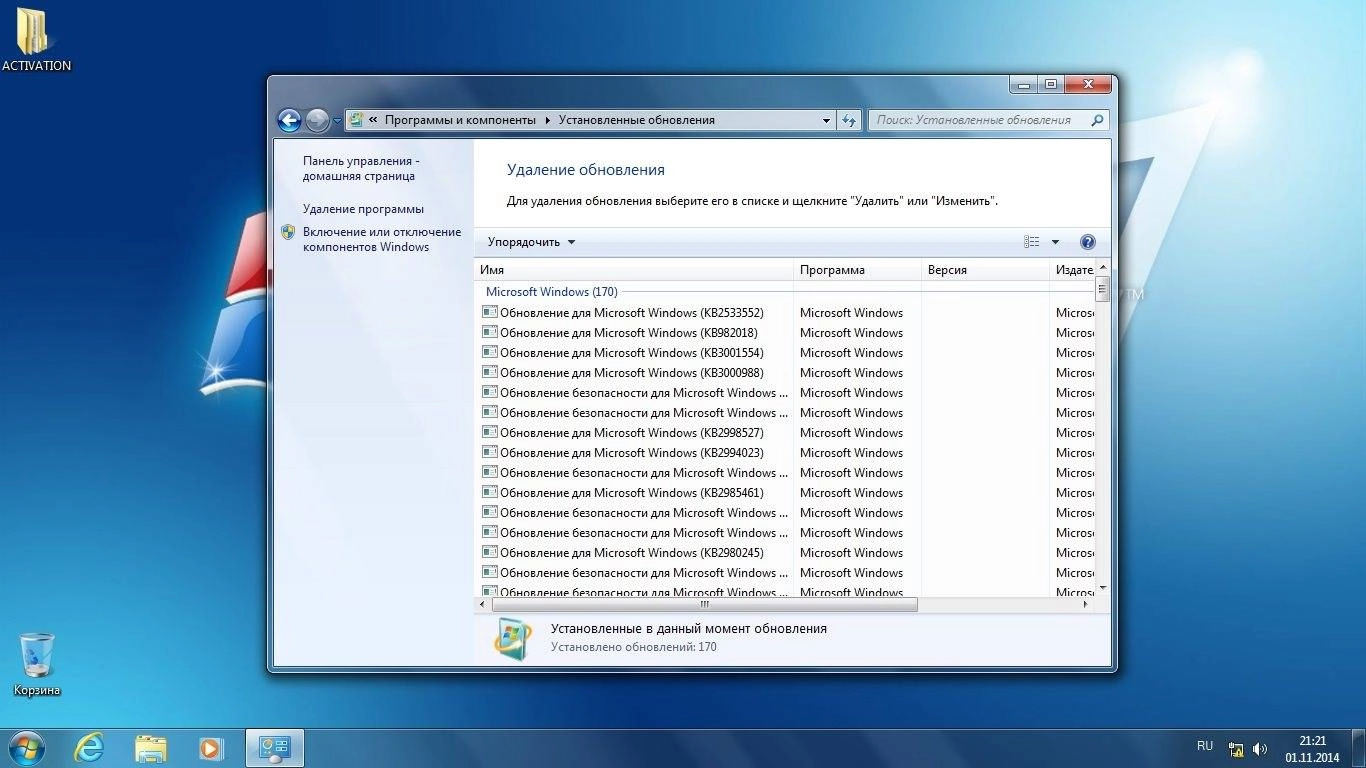Click the icon of update KB2533552
Image resolution: width=1366 pixels, height=768 pixels.
490,312
